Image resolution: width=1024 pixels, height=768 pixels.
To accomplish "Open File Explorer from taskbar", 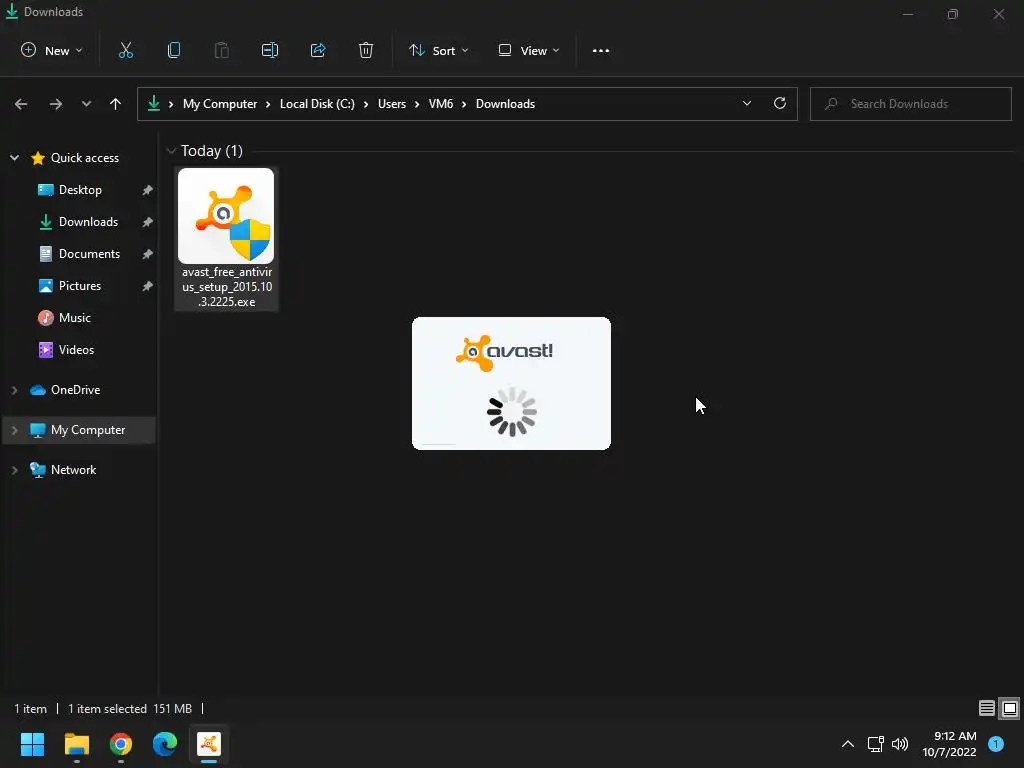I will click(76, 744).
